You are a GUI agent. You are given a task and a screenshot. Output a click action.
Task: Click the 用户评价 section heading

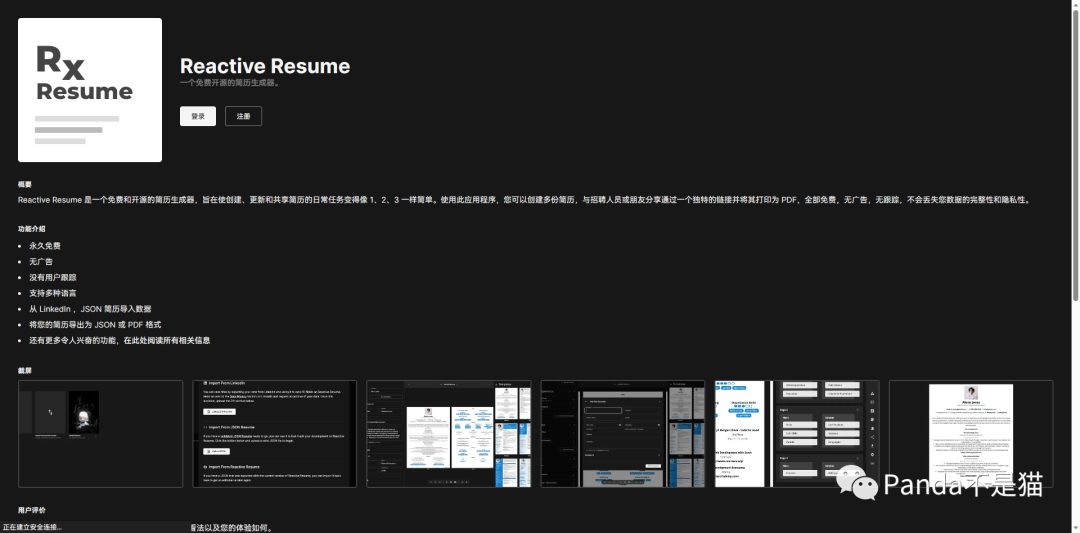(32, 510)
